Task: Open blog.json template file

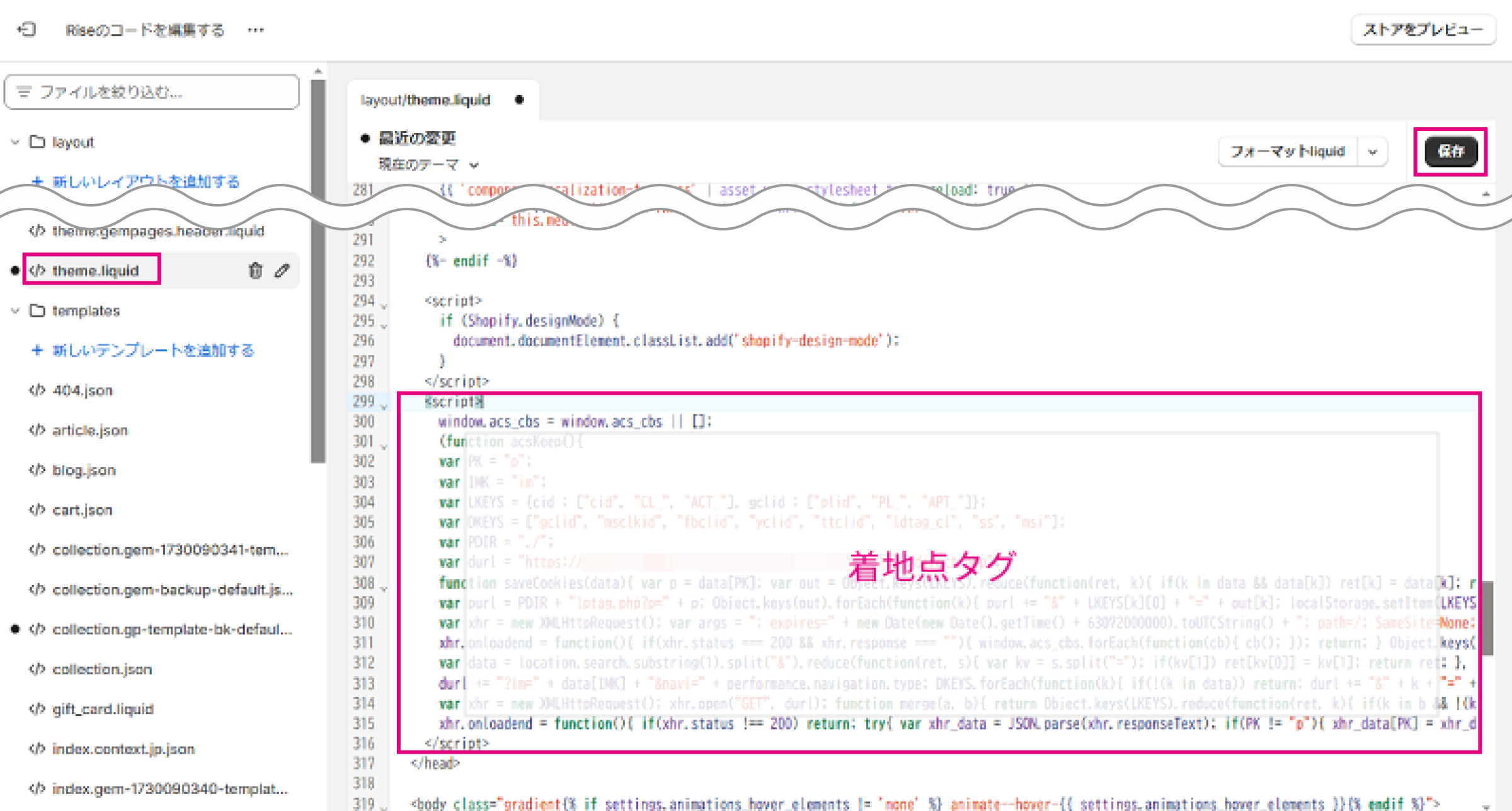Action: click(84, 470)
